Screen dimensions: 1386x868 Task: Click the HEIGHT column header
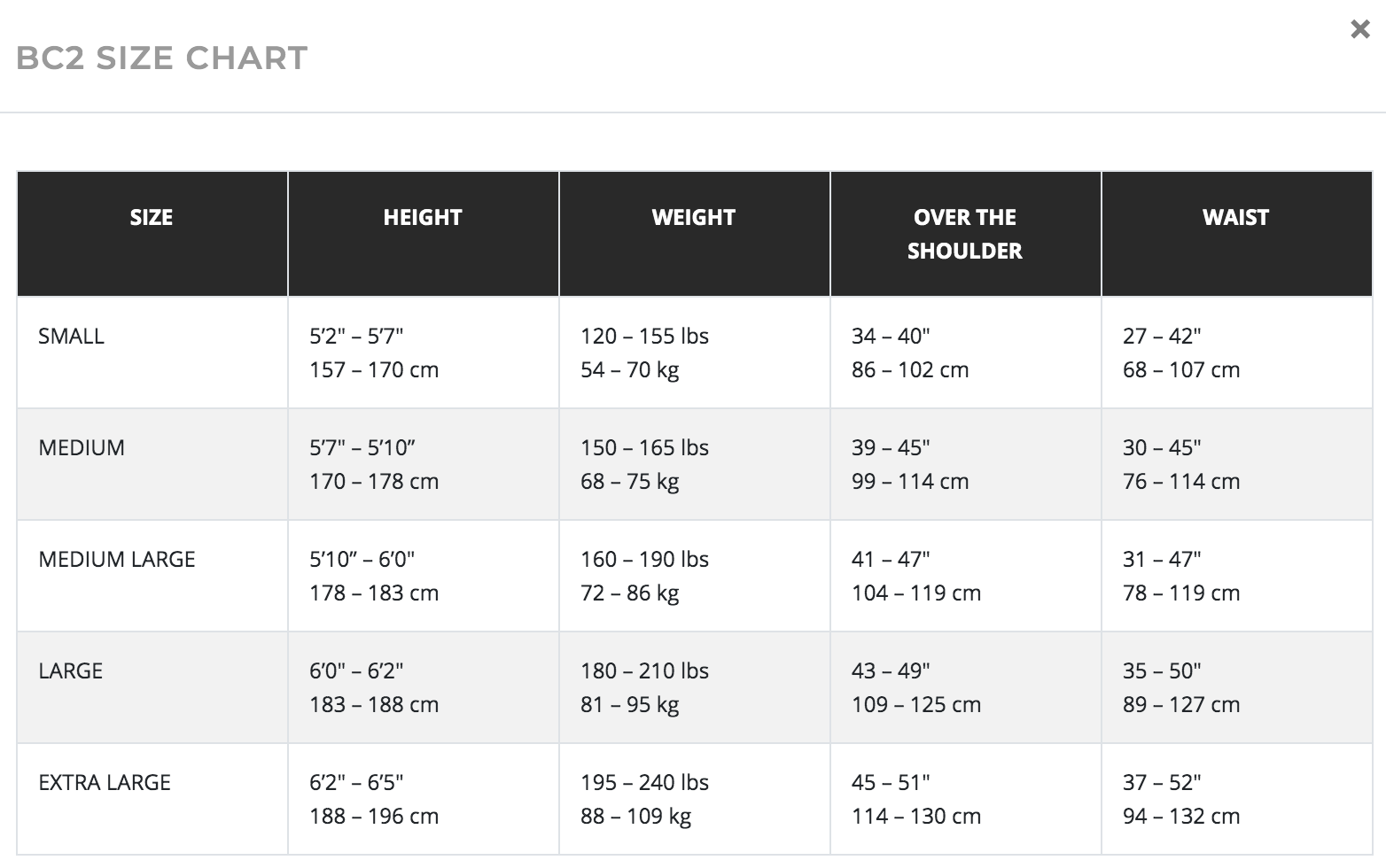tap(423, 217)
